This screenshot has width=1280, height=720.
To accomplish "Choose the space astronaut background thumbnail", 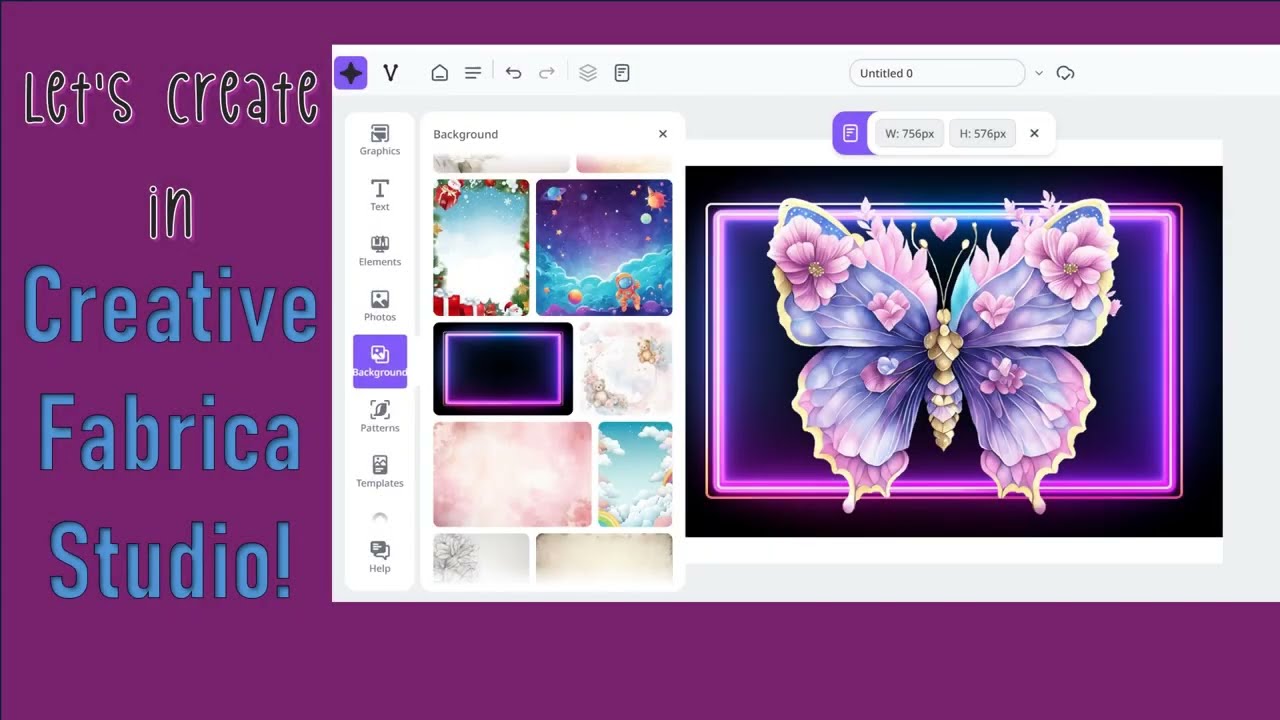I will click(x=604, y=247).
